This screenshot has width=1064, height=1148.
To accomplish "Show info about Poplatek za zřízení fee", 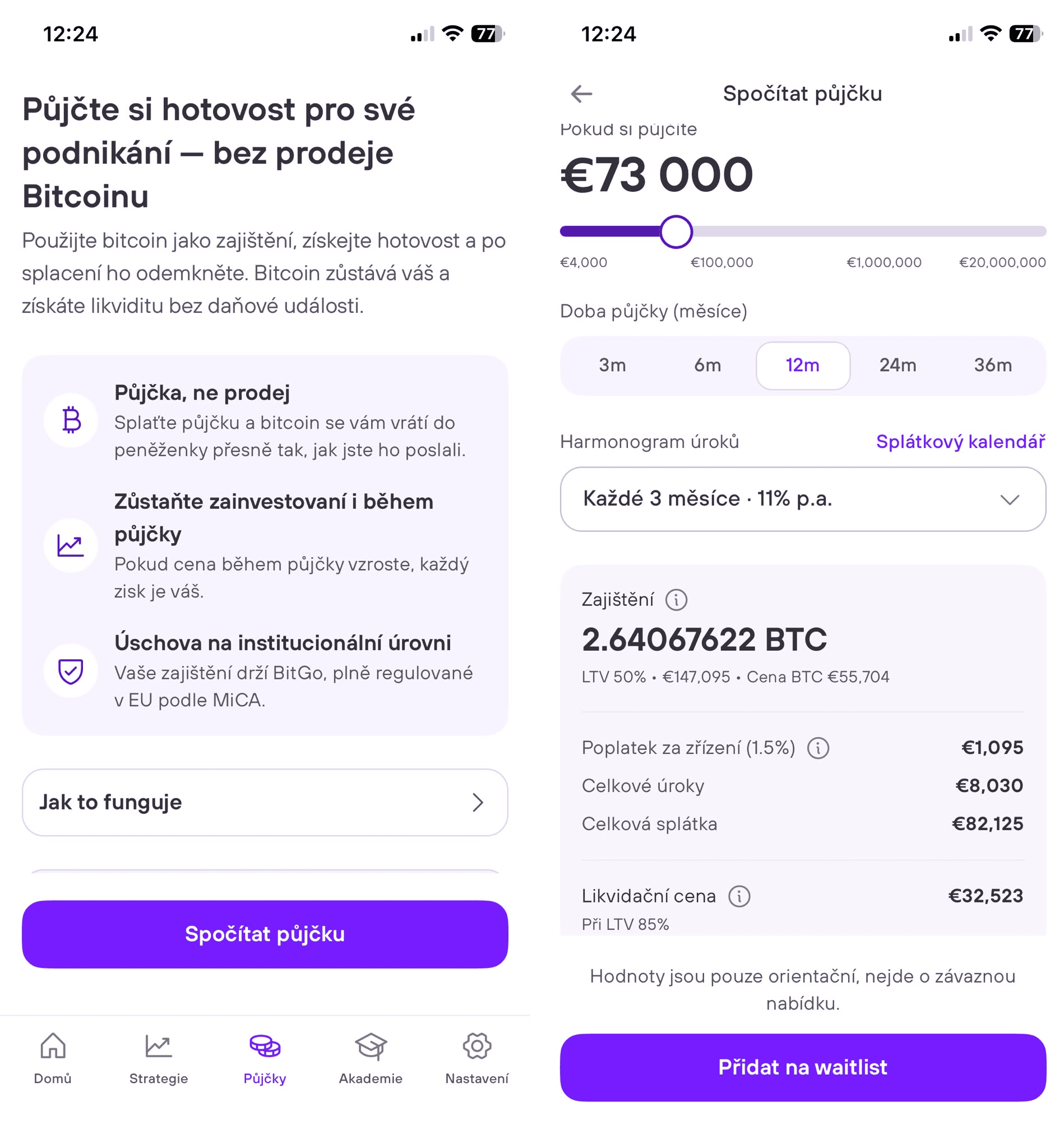I will pyautogui.click(x=818, y=748).
